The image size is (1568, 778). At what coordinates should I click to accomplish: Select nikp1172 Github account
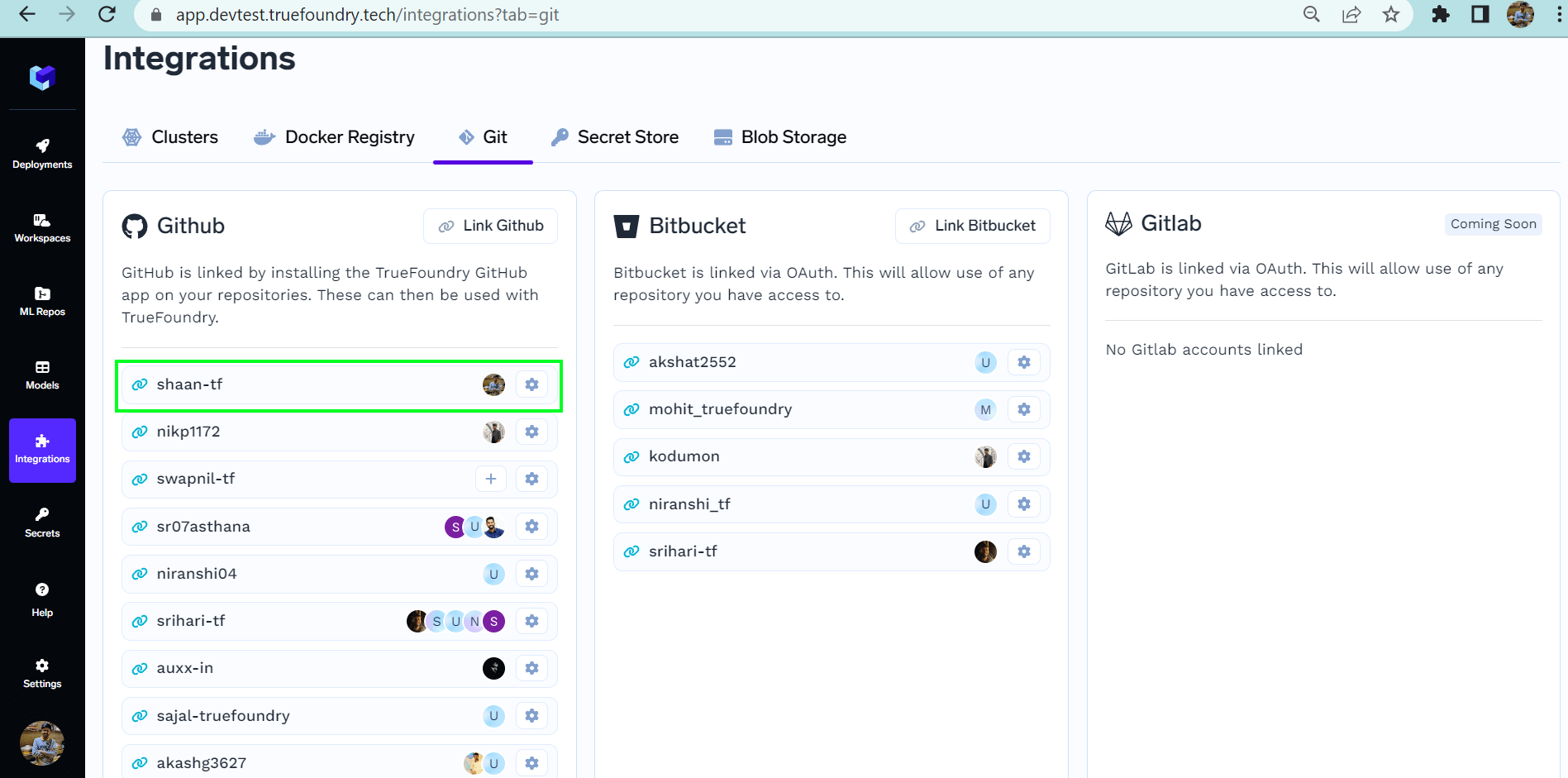[x=339, y=432]
